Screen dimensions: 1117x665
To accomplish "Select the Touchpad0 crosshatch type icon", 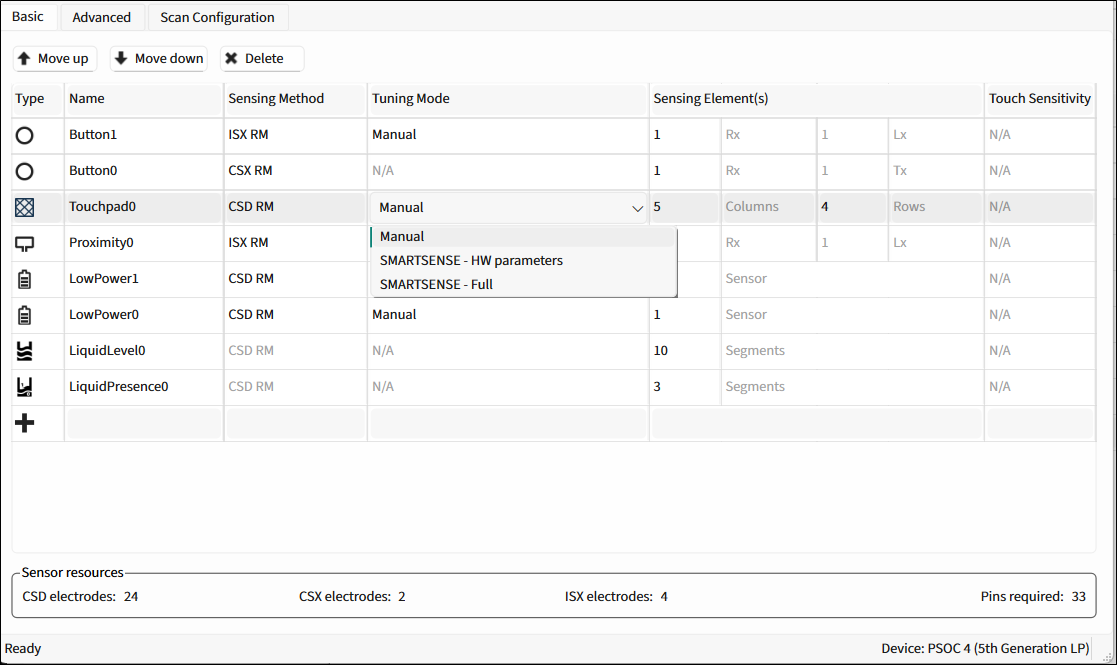I will [x=25, y=207].
